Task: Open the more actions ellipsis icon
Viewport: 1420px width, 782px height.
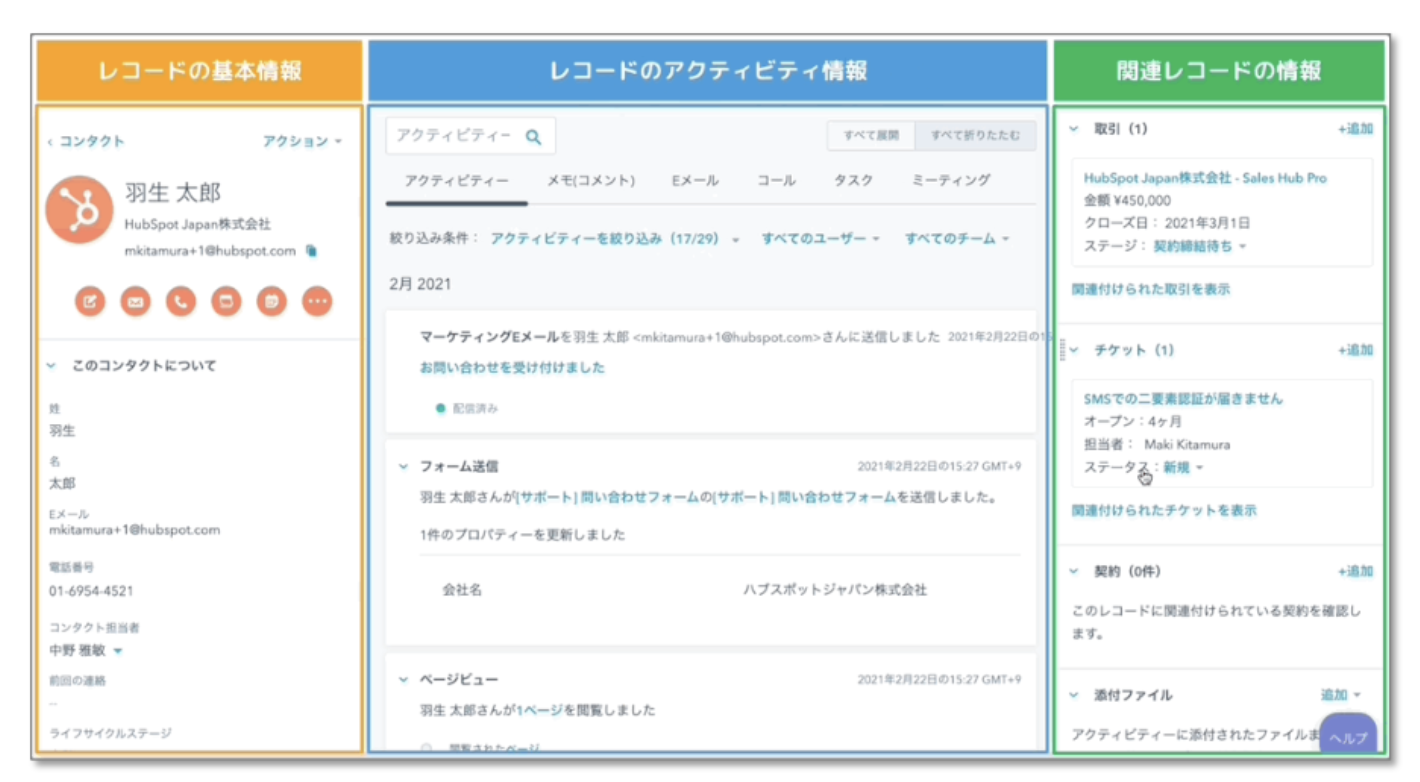Action: tap(315, 300)
